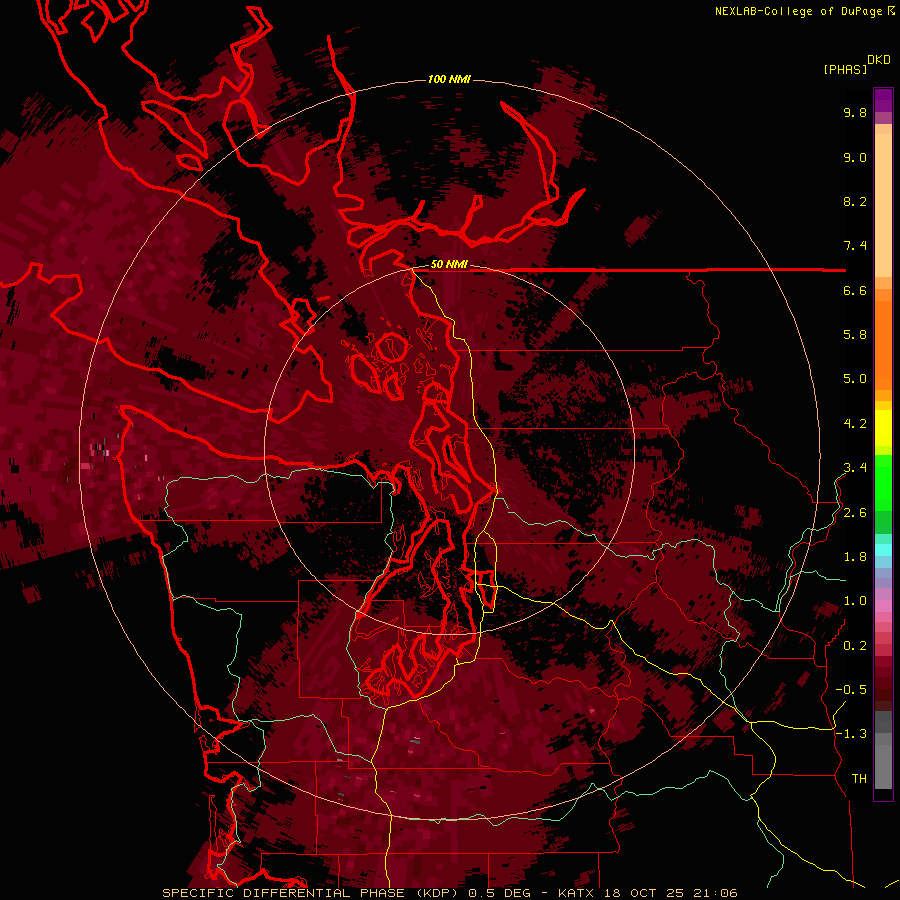Select the 9.8 legend value
This screenshot has width=900, height=900.
pos(855,112)
